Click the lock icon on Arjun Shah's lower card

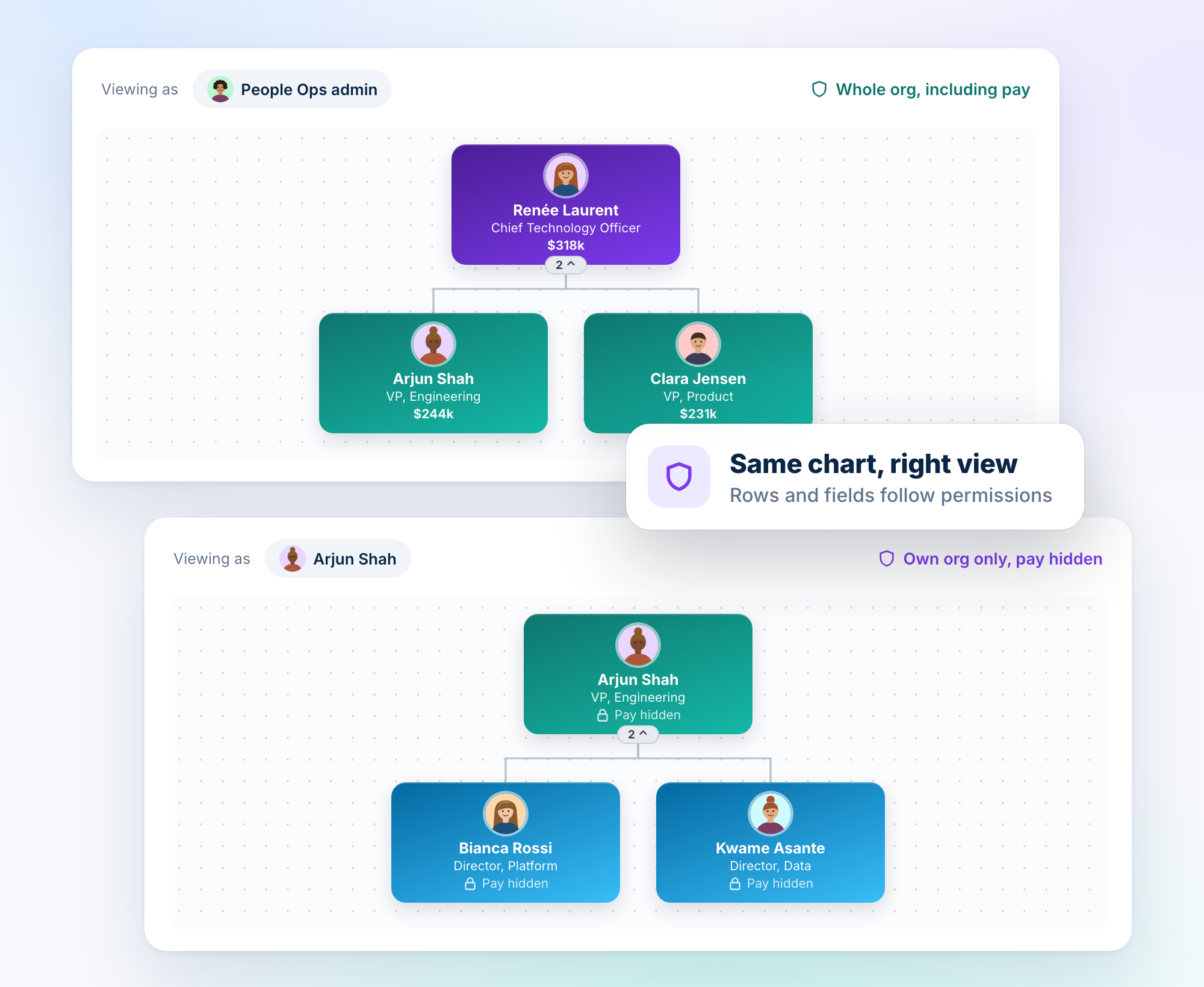tap(603, 715)
